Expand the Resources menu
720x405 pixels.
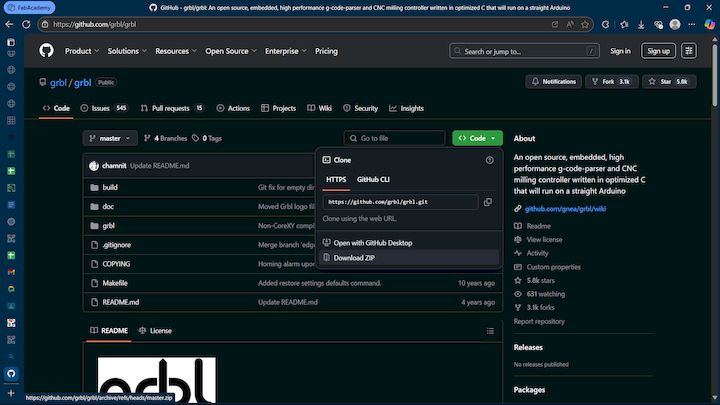(176, 51)
